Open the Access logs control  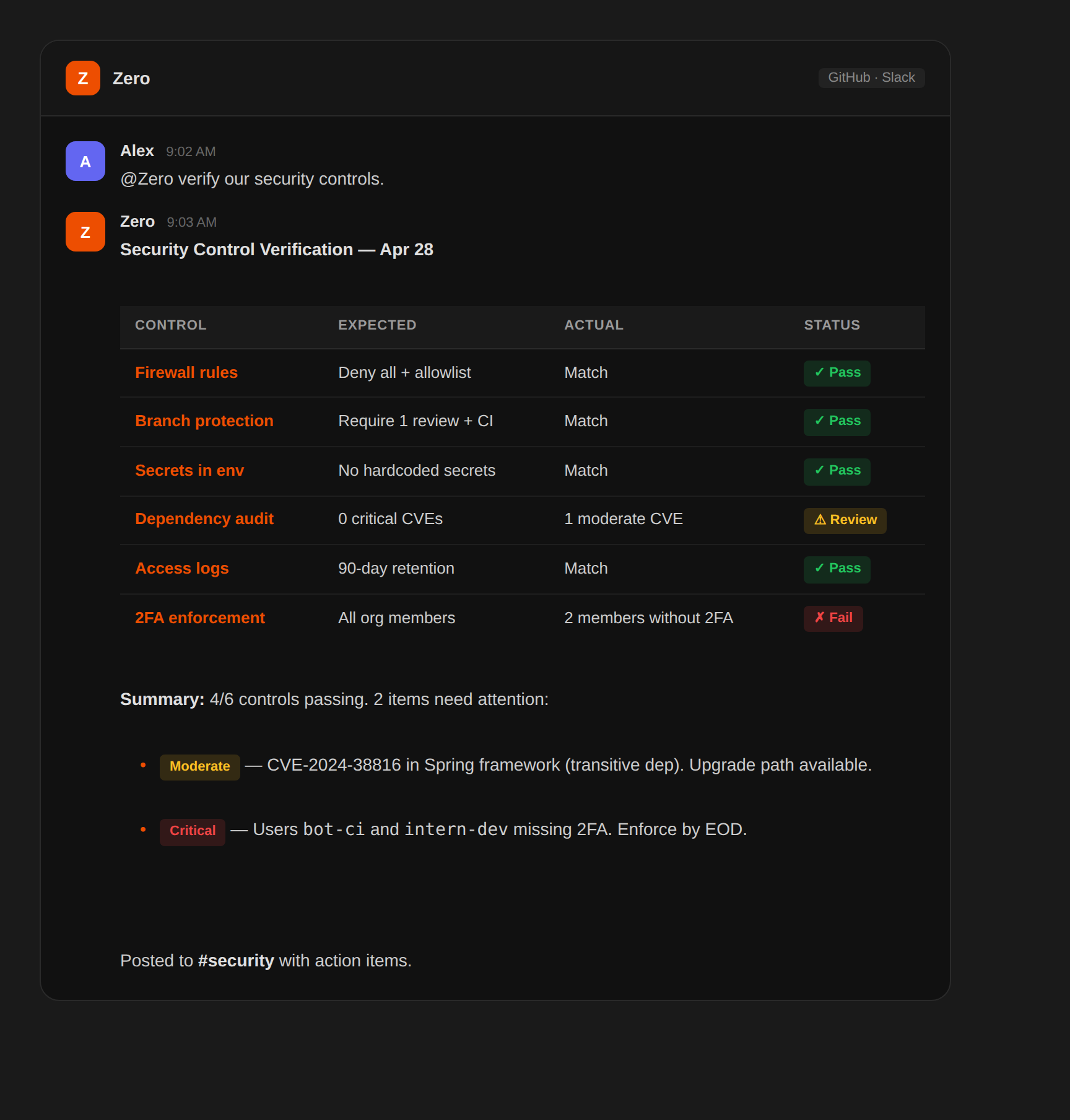[x=182, y=568]
